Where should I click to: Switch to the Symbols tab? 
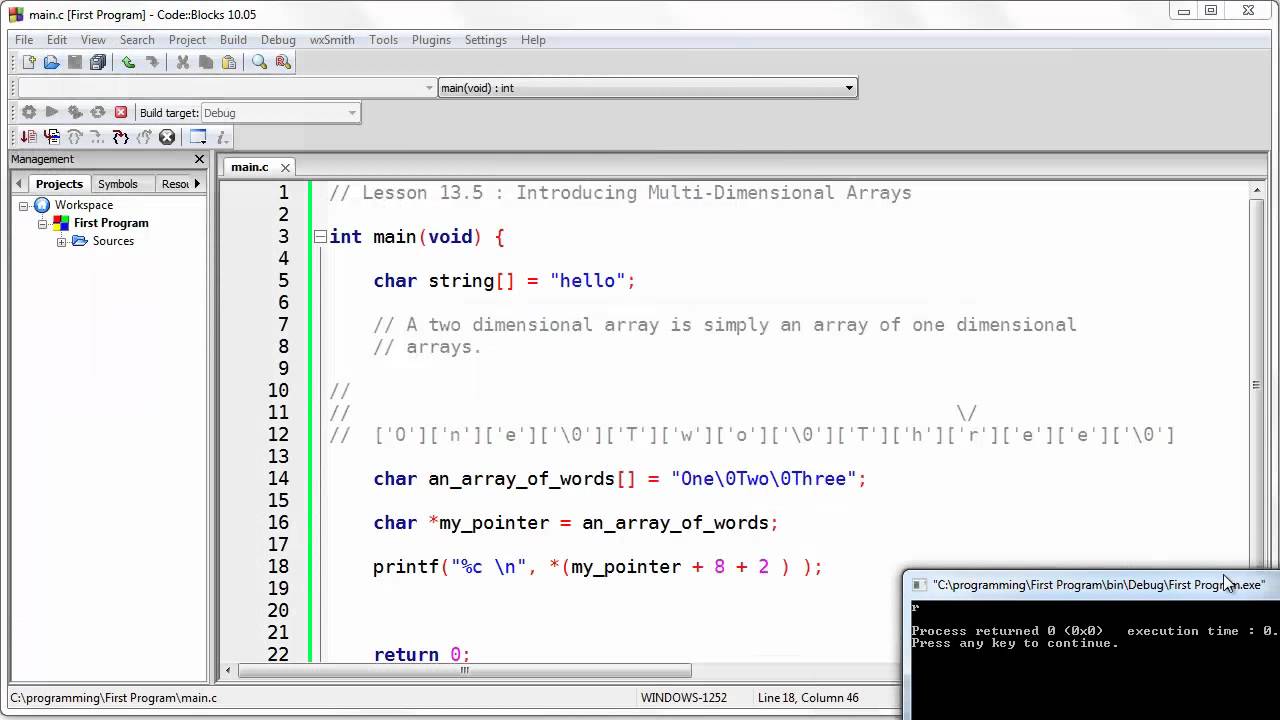[118, 184]
